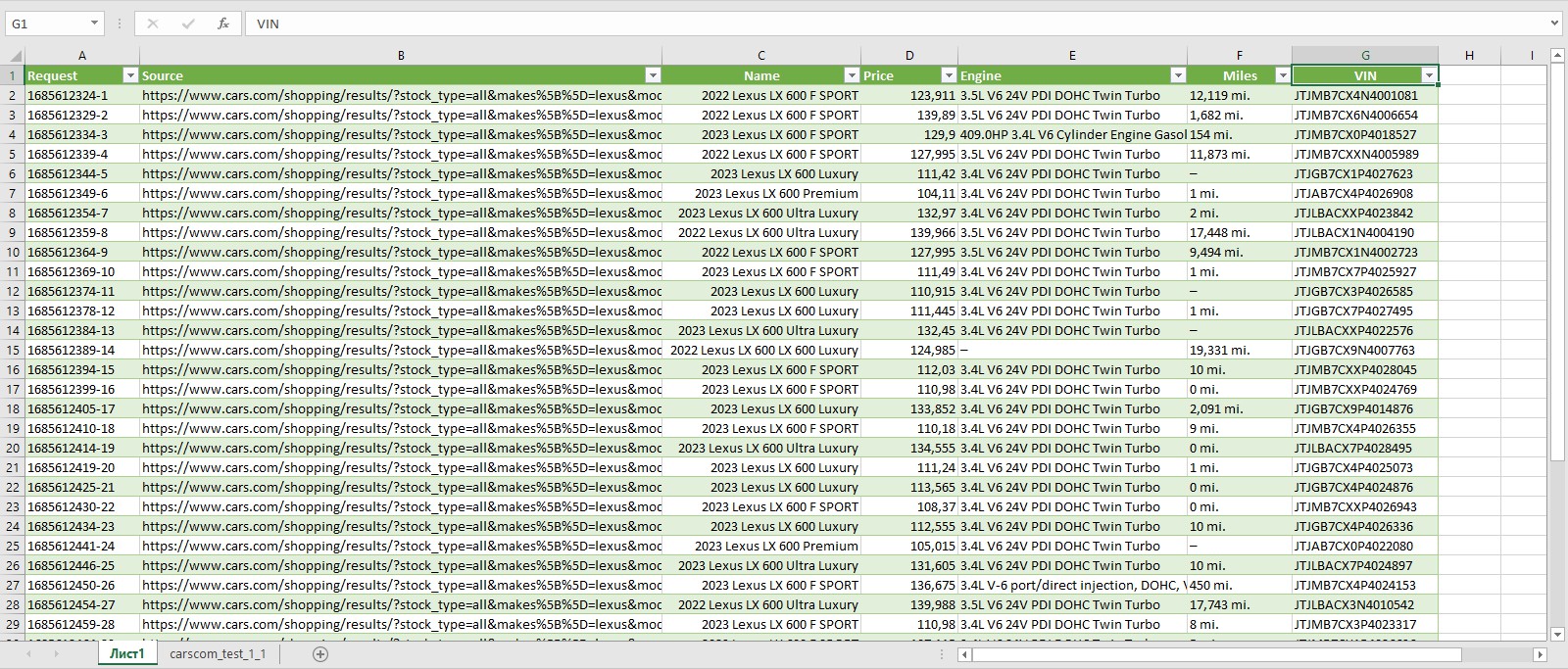1568x669 pixels.
Task: Switch to the carscom_test_1_1 sheet tab
Action: 218,653
